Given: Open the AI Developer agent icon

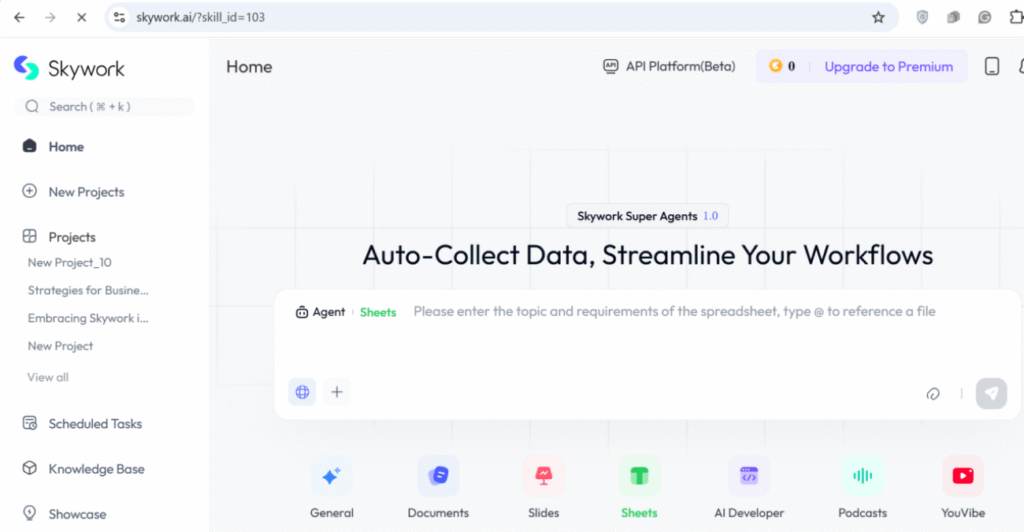Looking at the screenshot, I should pos(749,477).
